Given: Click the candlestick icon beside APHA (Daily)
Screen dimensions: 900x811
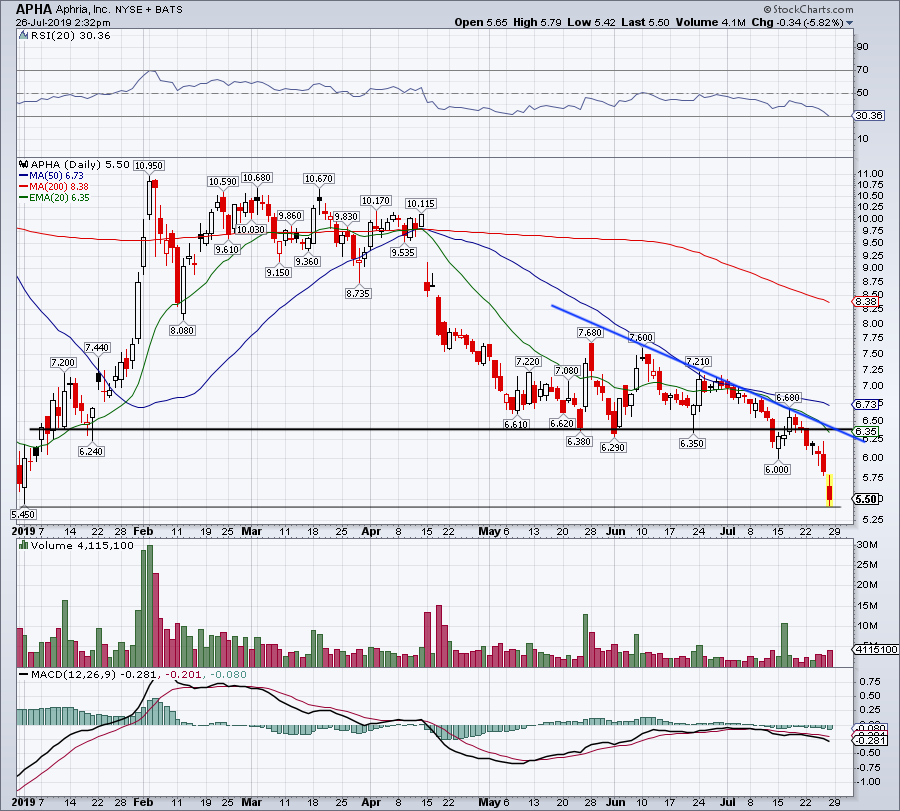Looking at the screenshot, I should [x=24, y=164].
